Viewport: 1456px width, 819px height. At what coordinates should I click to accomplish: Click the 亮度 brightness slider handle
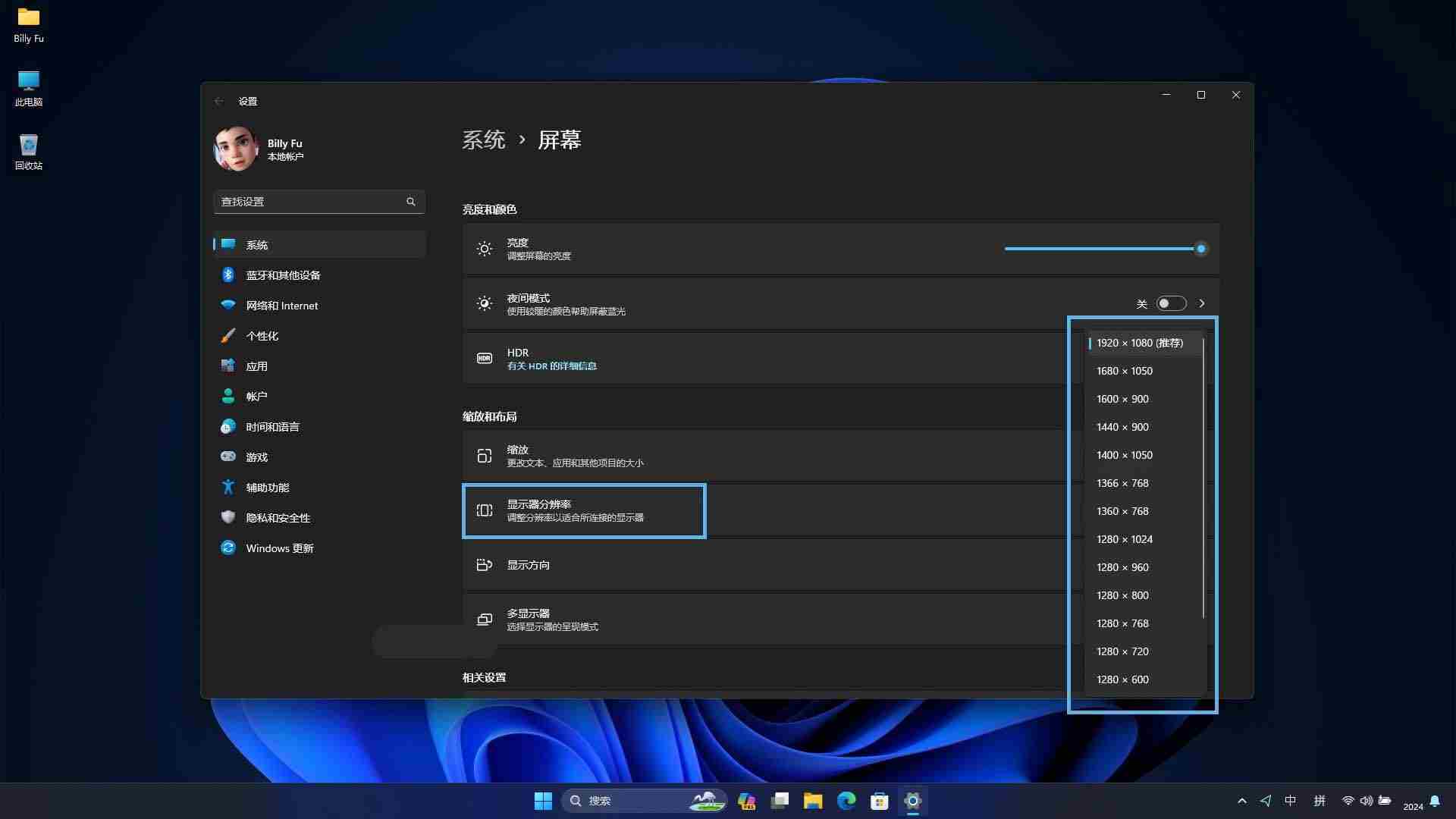tap(1201, 249)
